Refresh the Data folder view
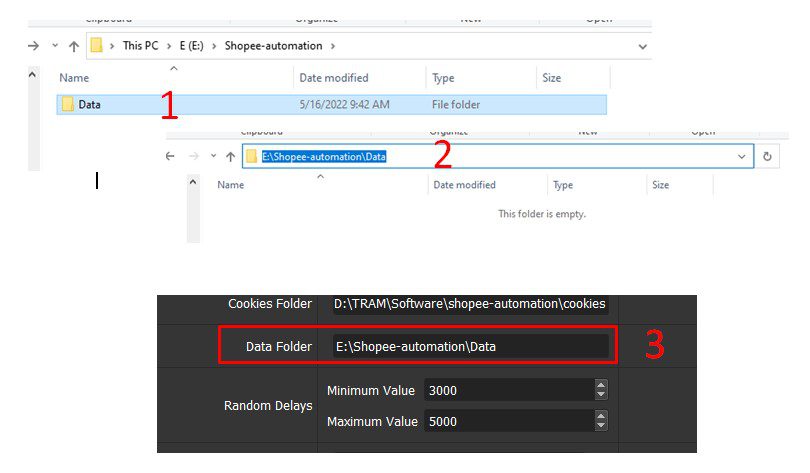The height and width of the screenshot is (473, 810). pyautogui.click(x=767, y=156)
